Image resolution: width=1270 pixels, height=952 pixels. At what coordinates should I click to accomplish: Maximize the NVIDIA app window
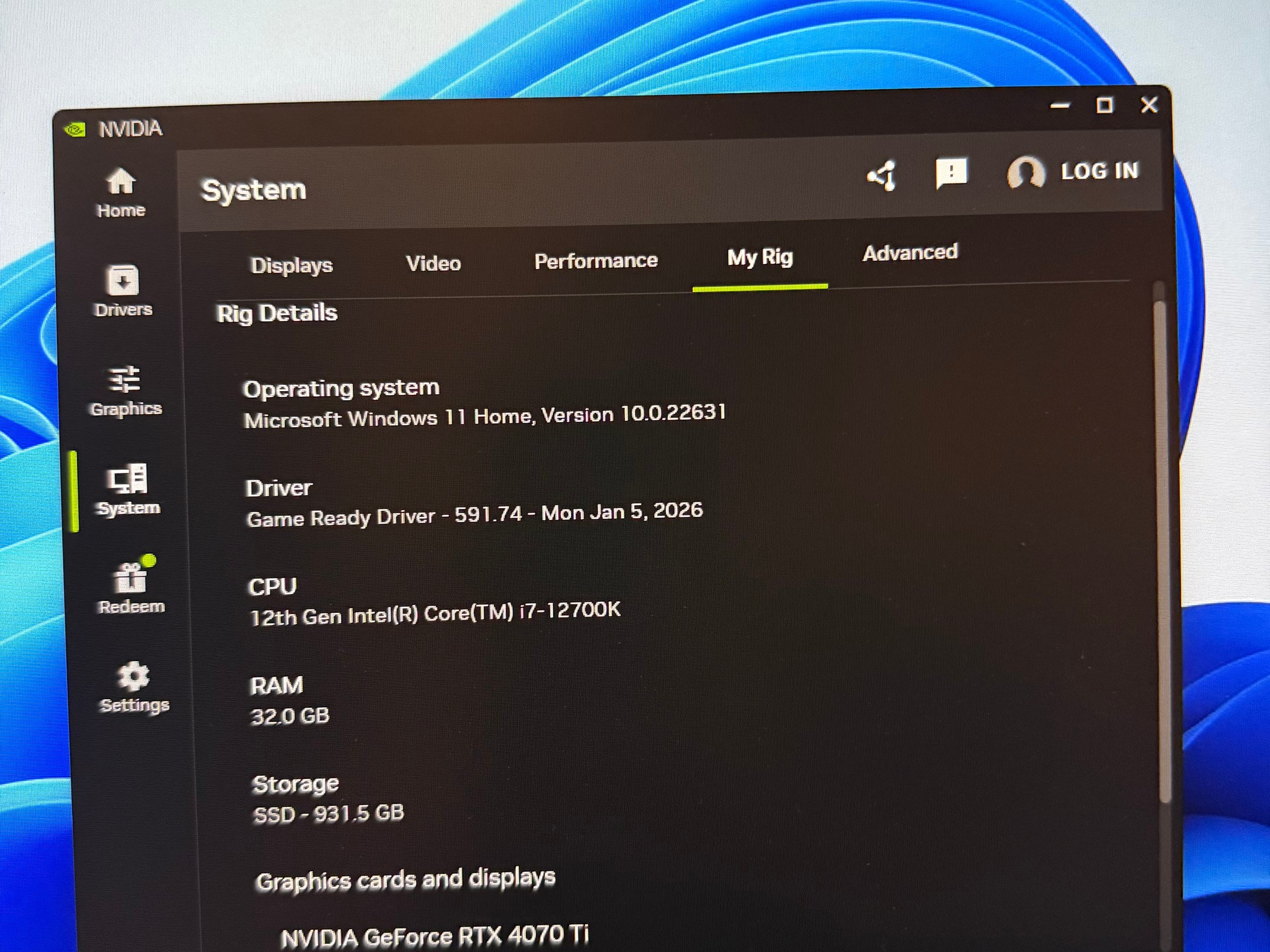point(1104,105)
